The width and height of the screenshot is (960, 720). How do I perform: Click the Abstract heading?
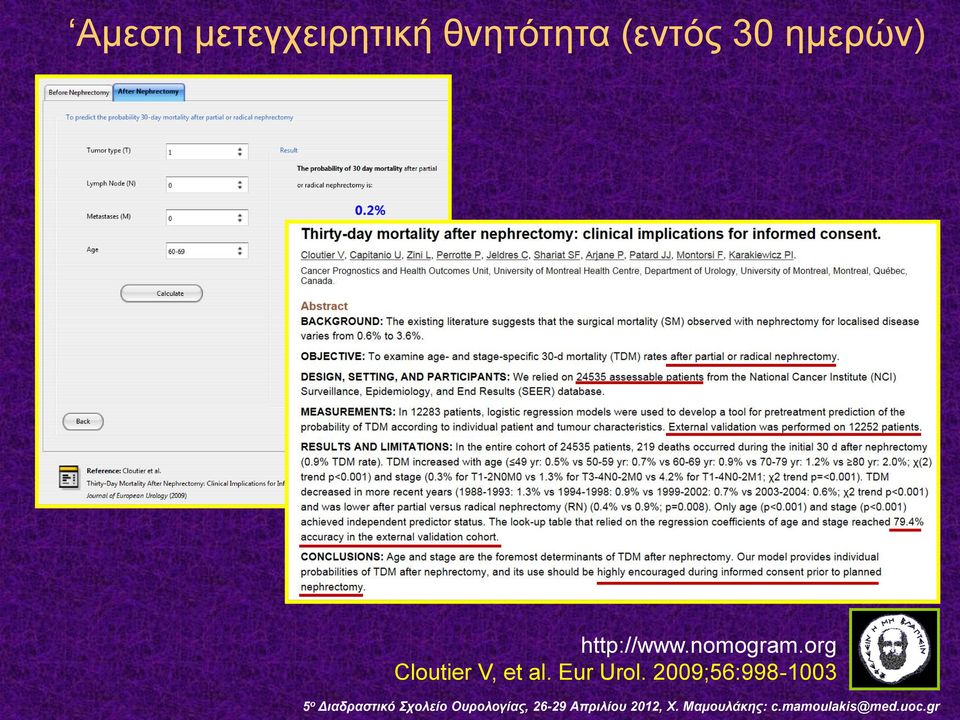click(x=324, y=306)
